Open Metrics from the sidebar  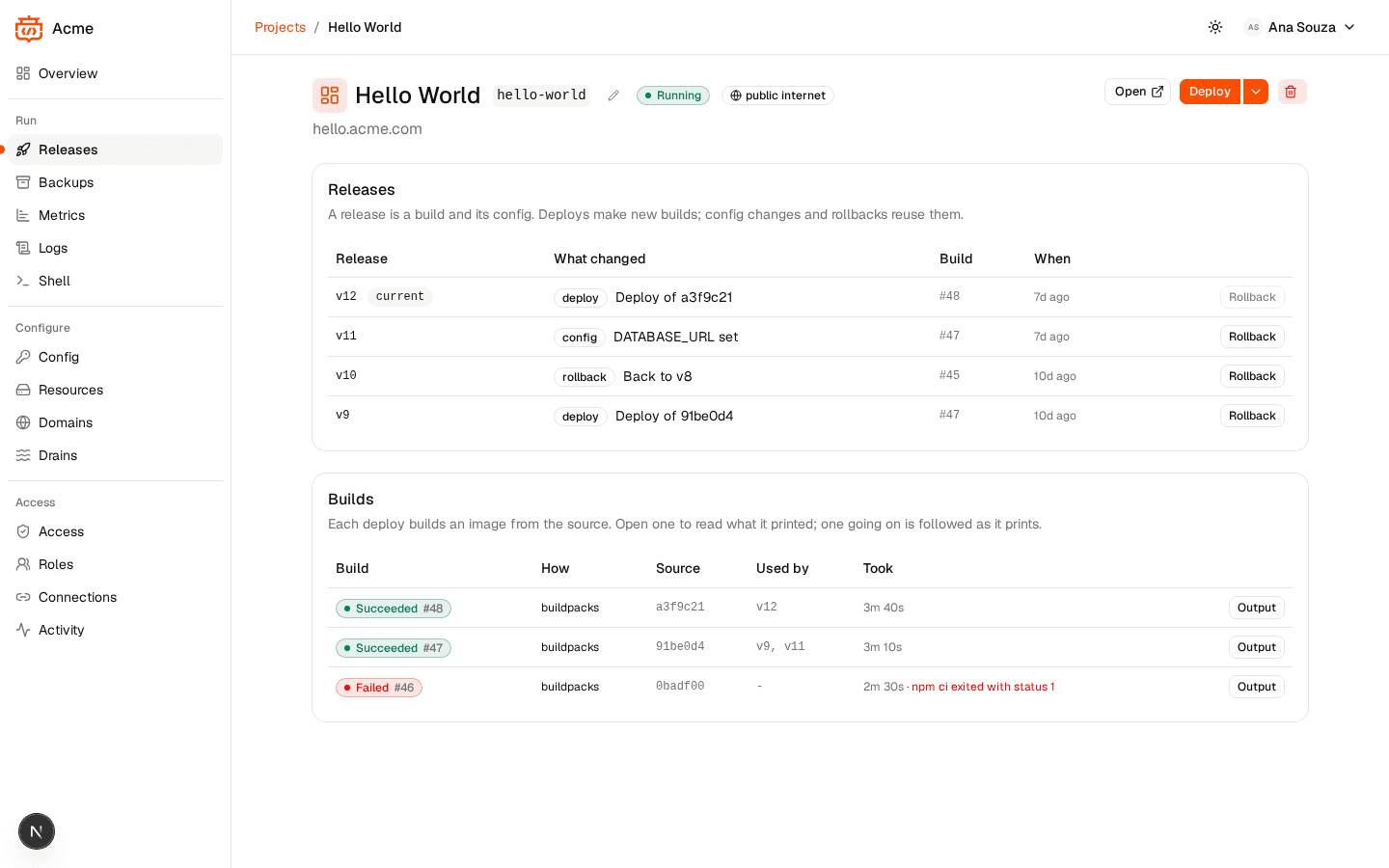coord(116,215)
